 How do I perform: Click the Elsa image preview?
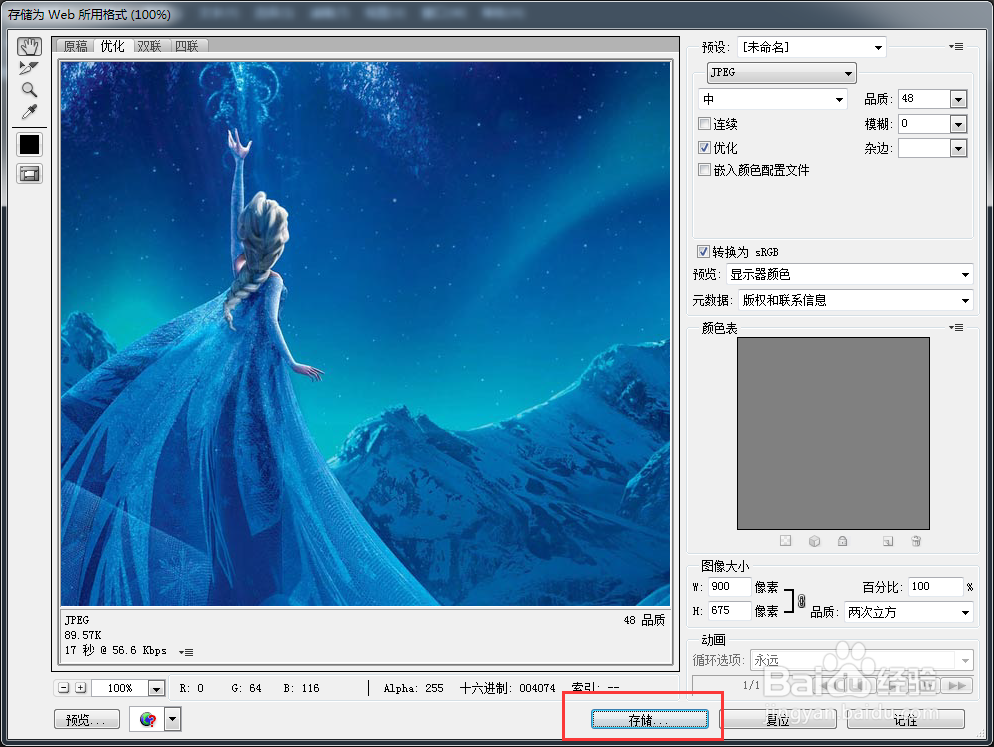point(366,334)
